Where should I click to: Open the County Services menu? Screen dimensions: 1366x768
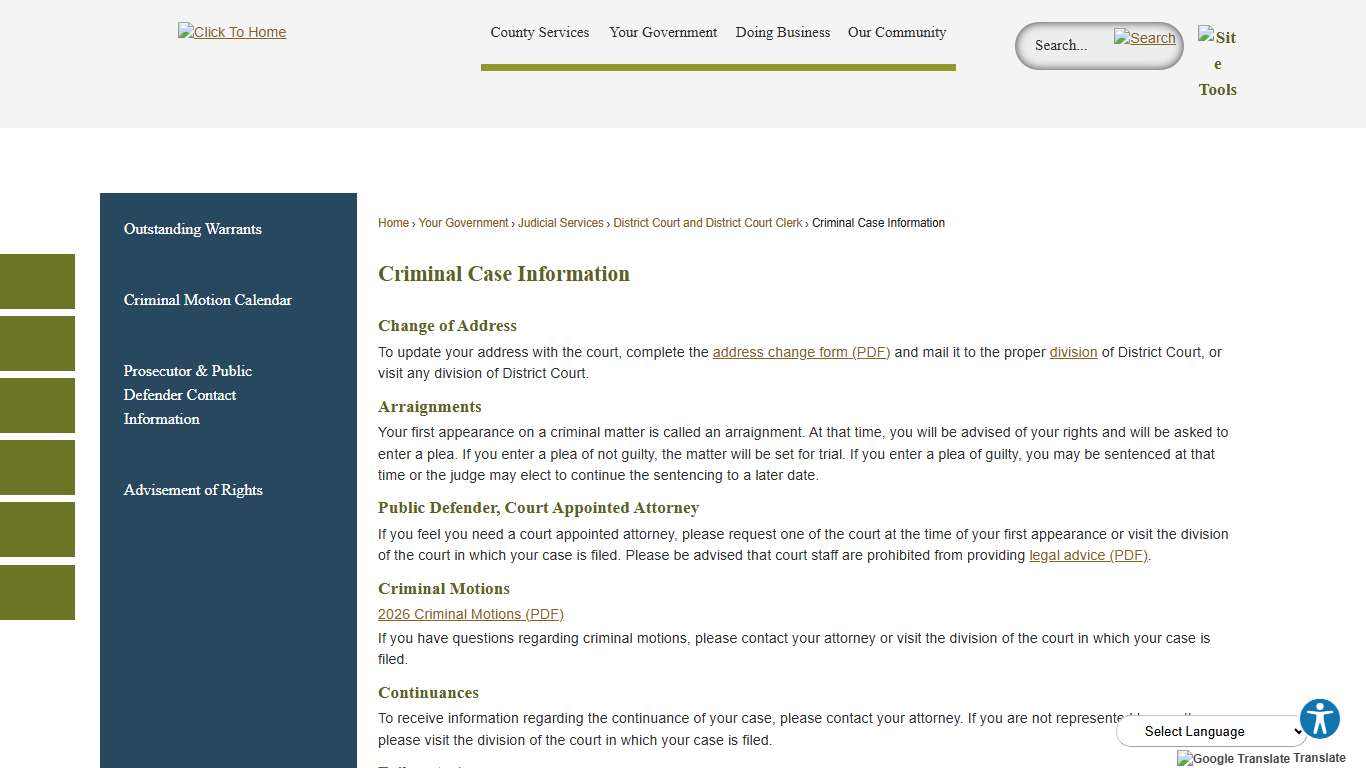point(539,32)
